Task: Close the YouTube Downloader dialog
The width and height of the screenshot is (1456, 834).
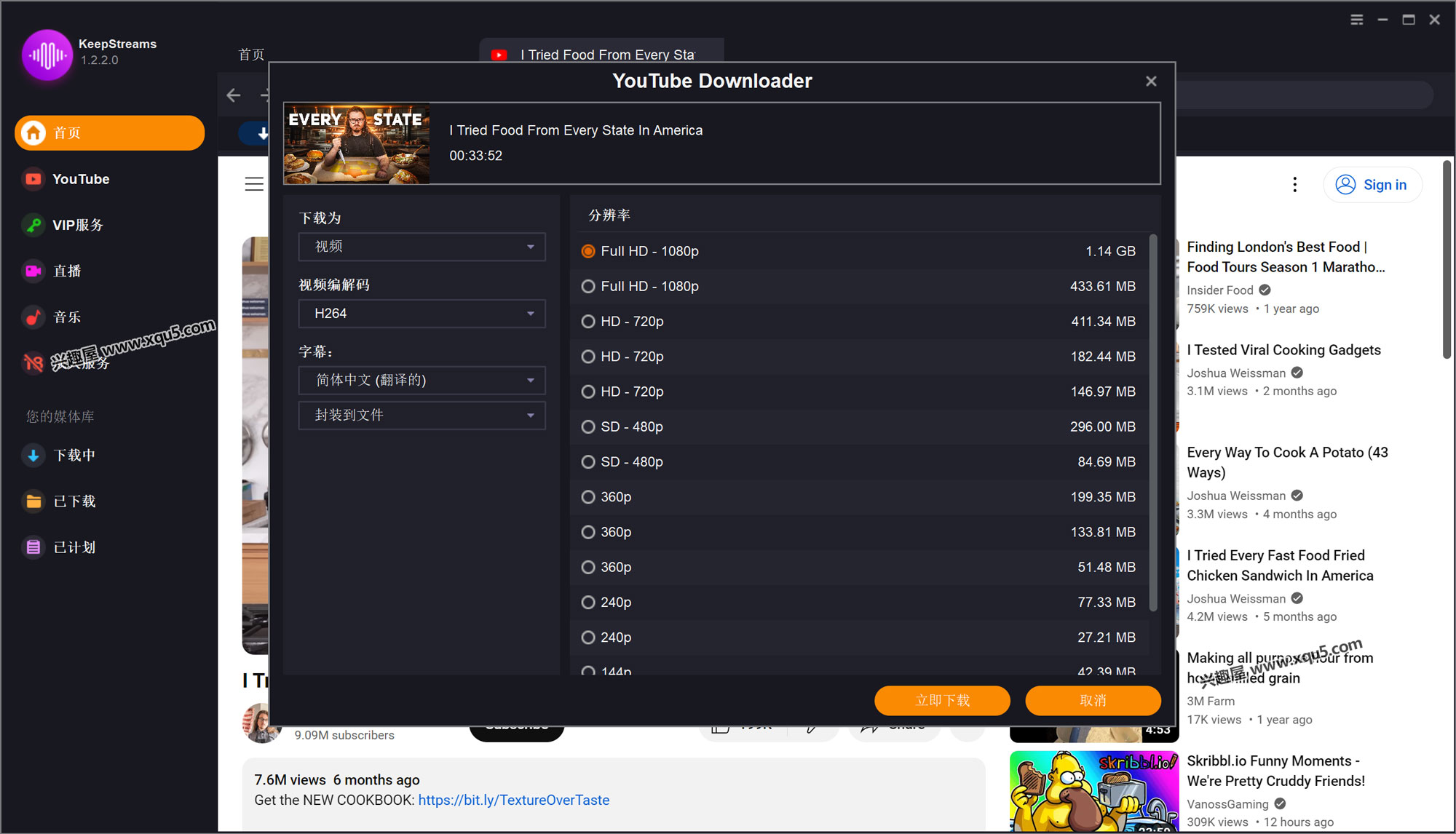Action: coord(1151,82)
